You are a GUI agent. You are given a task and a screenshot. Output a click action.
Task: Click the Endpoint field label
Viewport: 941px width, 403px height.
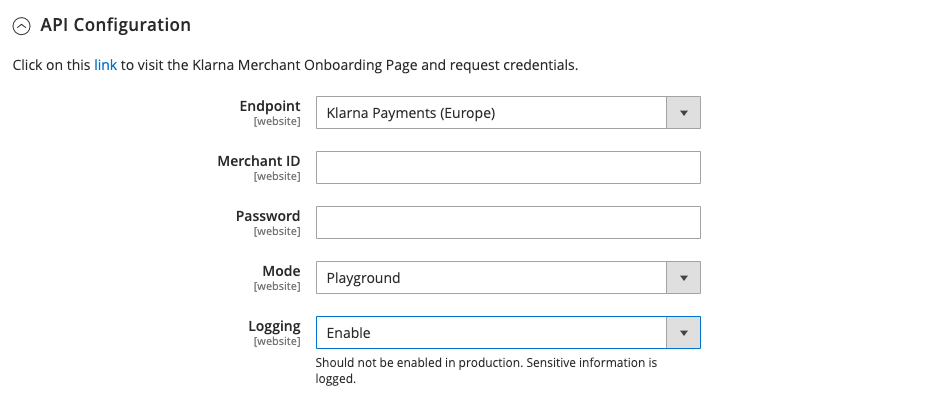pos(269,106)
